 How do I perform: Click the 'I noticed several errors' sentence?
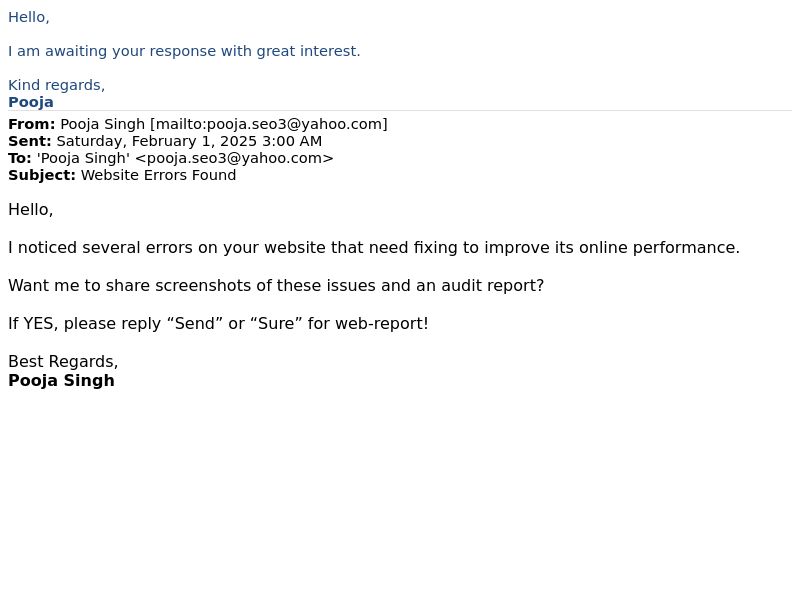(x=374, y=247)
